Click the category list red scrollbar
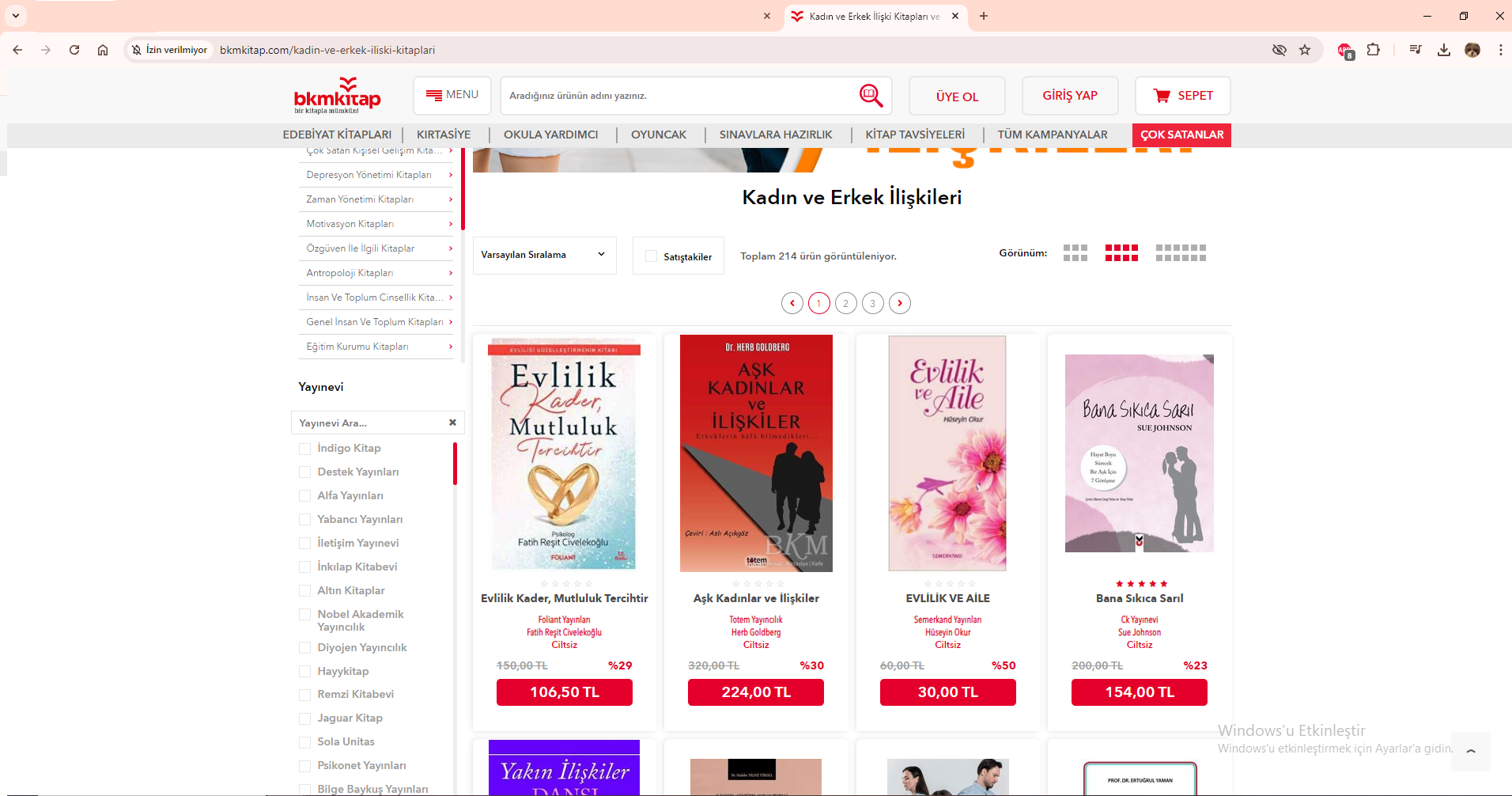1512x796 pixels. click(x=463, y=188)
